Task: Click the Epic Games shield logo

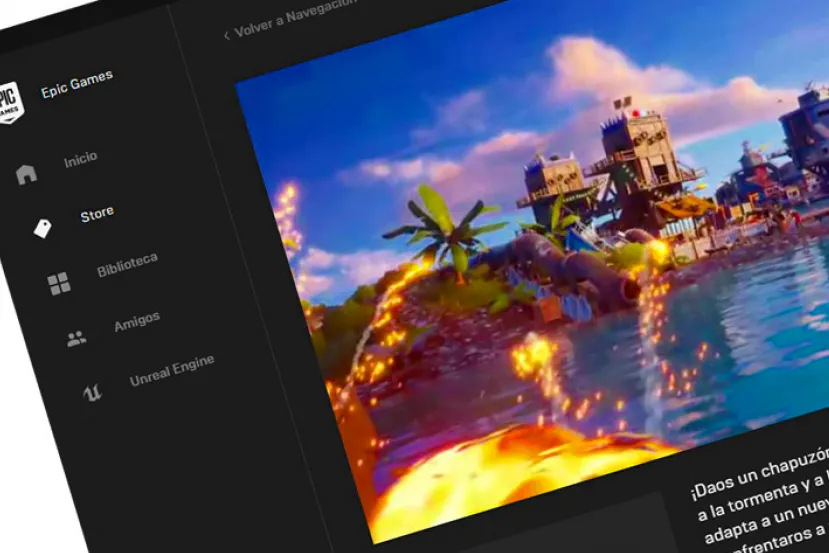Action: 10,103
